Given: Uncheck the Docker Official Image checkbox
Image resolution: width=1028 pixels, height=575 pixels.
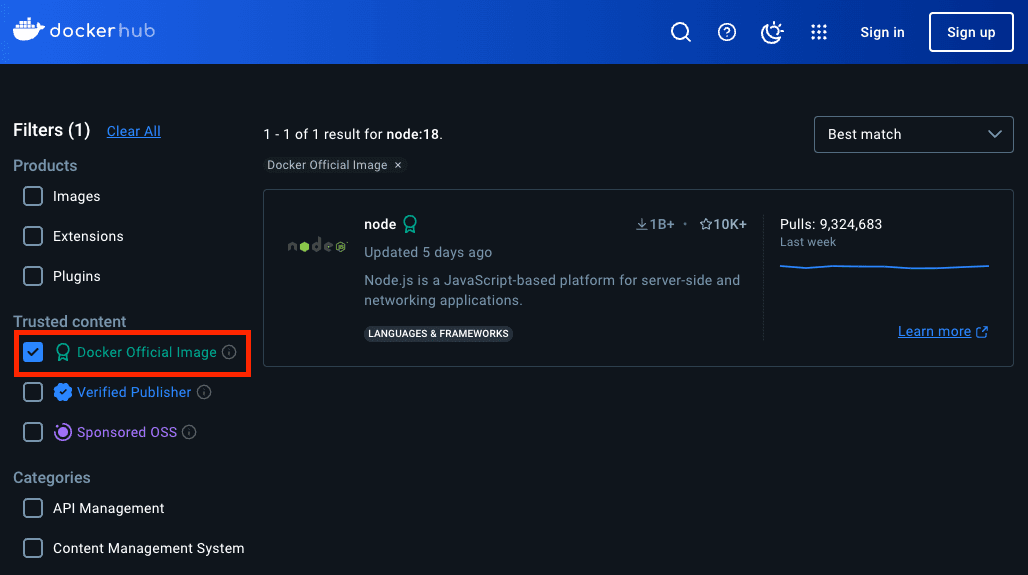Looking at the screenshot, I should (x=33, y=352).
